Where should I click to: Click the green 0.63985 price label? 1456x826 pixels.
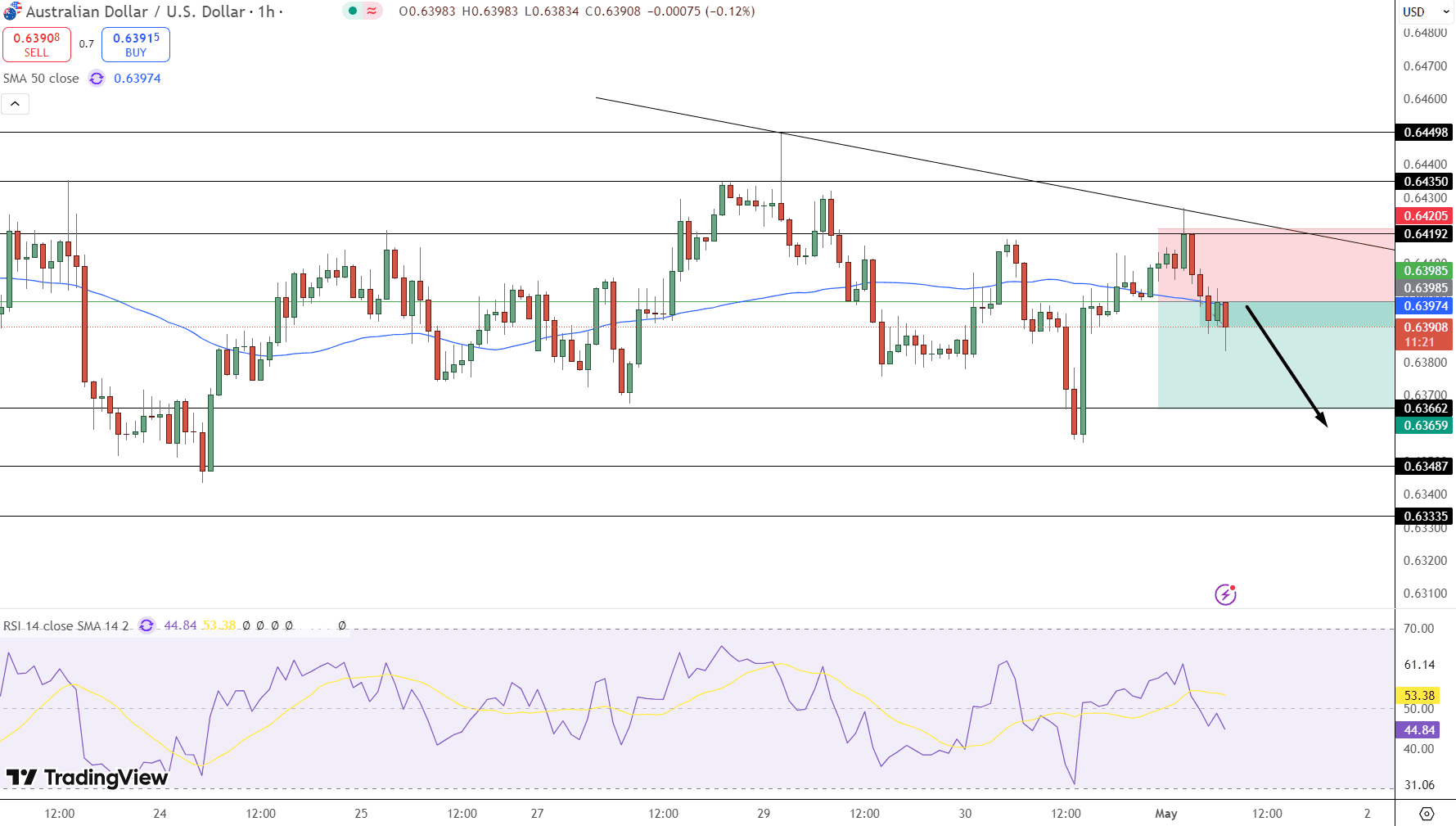pos(1425,271)
